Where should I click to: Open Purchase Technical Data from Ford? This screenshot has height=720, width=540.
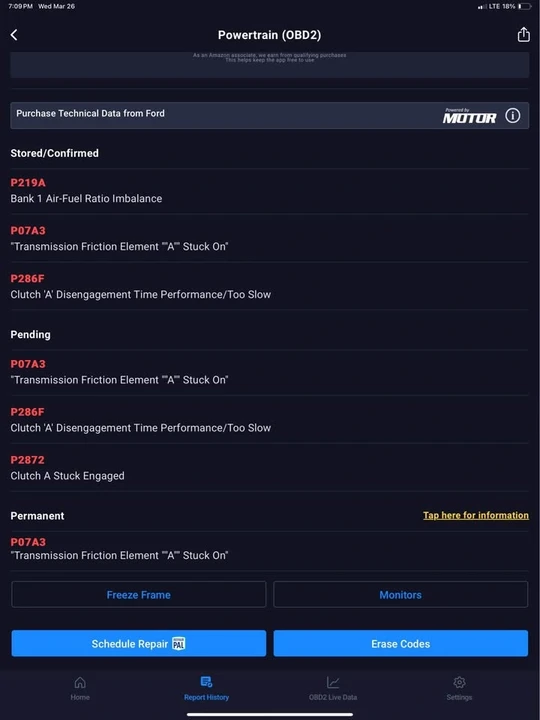pos(270,116)
